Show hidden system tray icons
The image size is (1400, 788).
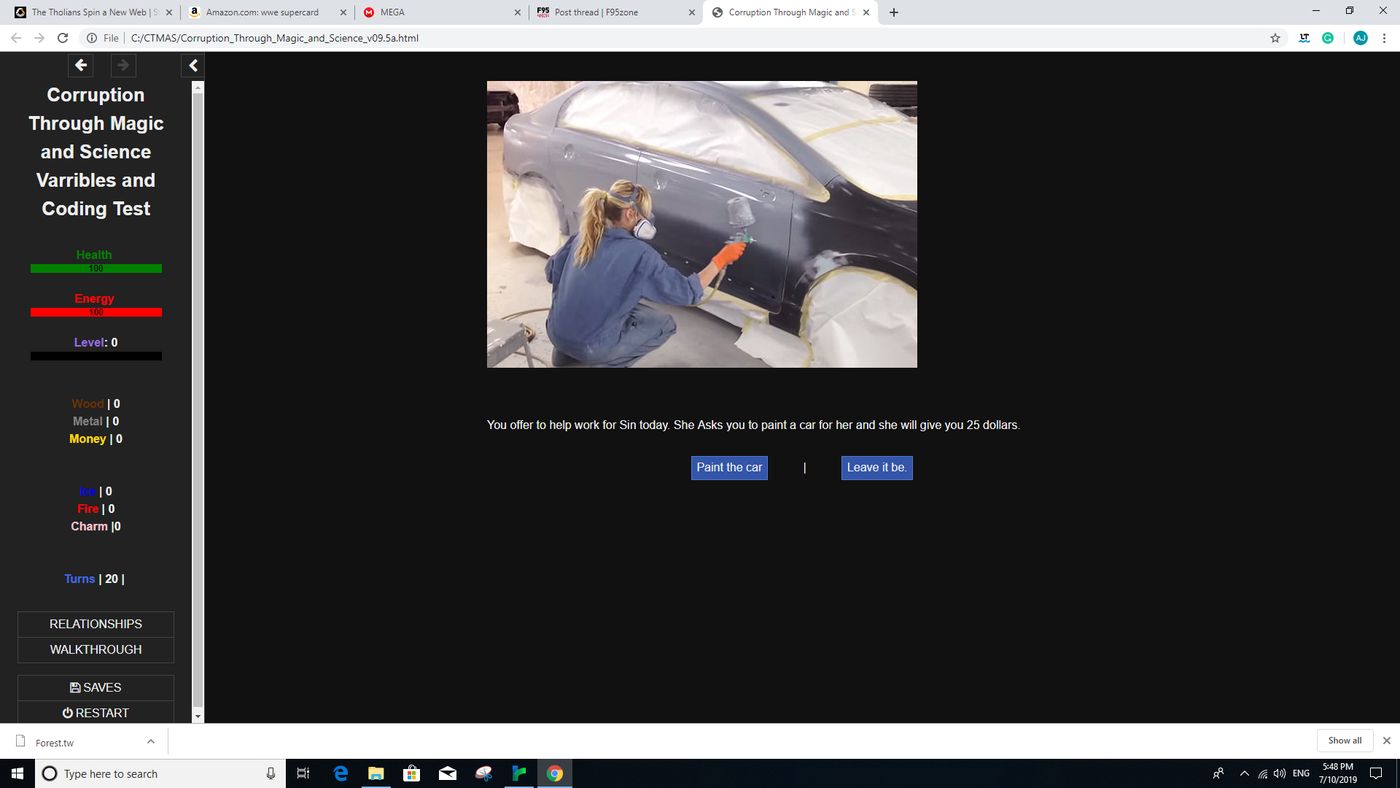pyautogui.click(x=1244, y=773)
